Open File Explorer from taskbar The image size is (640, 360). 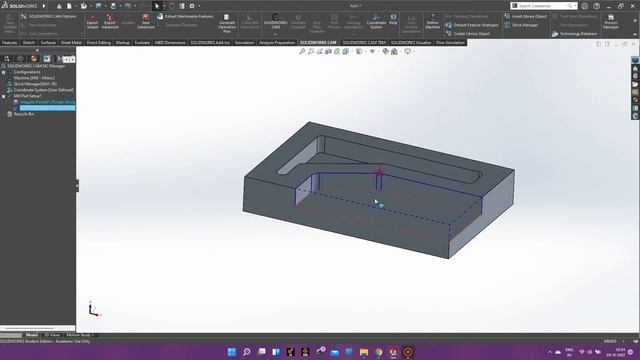click(364, 352)
